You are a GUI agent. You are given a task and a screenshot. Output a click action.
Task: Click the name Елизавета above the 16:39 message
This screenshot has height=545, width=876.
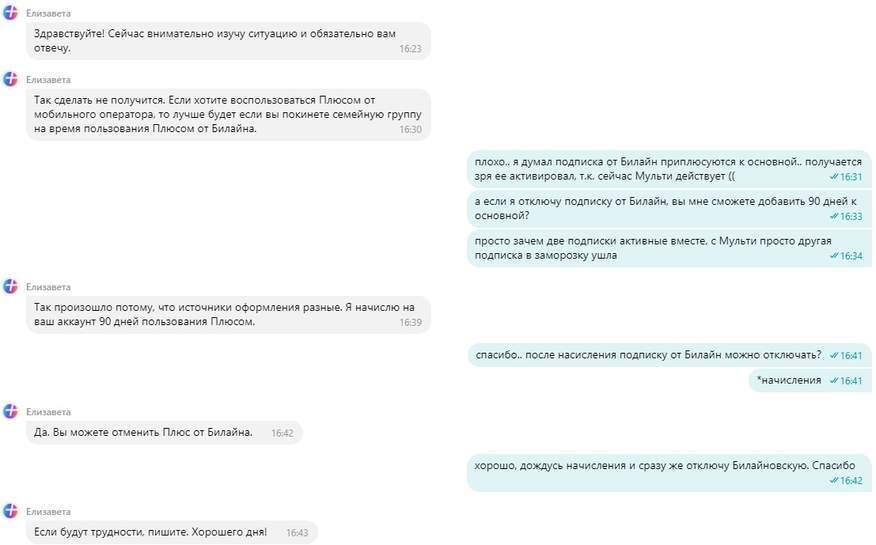click(49, 287)
